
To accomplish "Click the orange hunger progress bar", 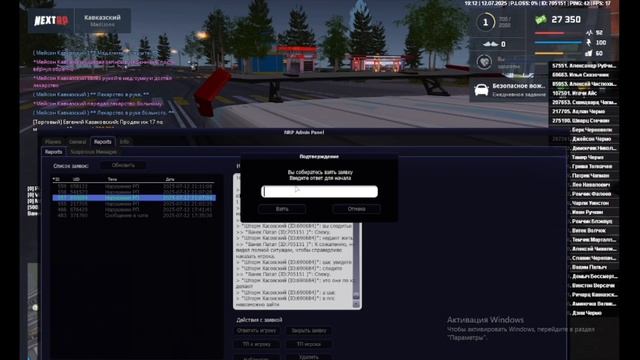I will [558, 53].
